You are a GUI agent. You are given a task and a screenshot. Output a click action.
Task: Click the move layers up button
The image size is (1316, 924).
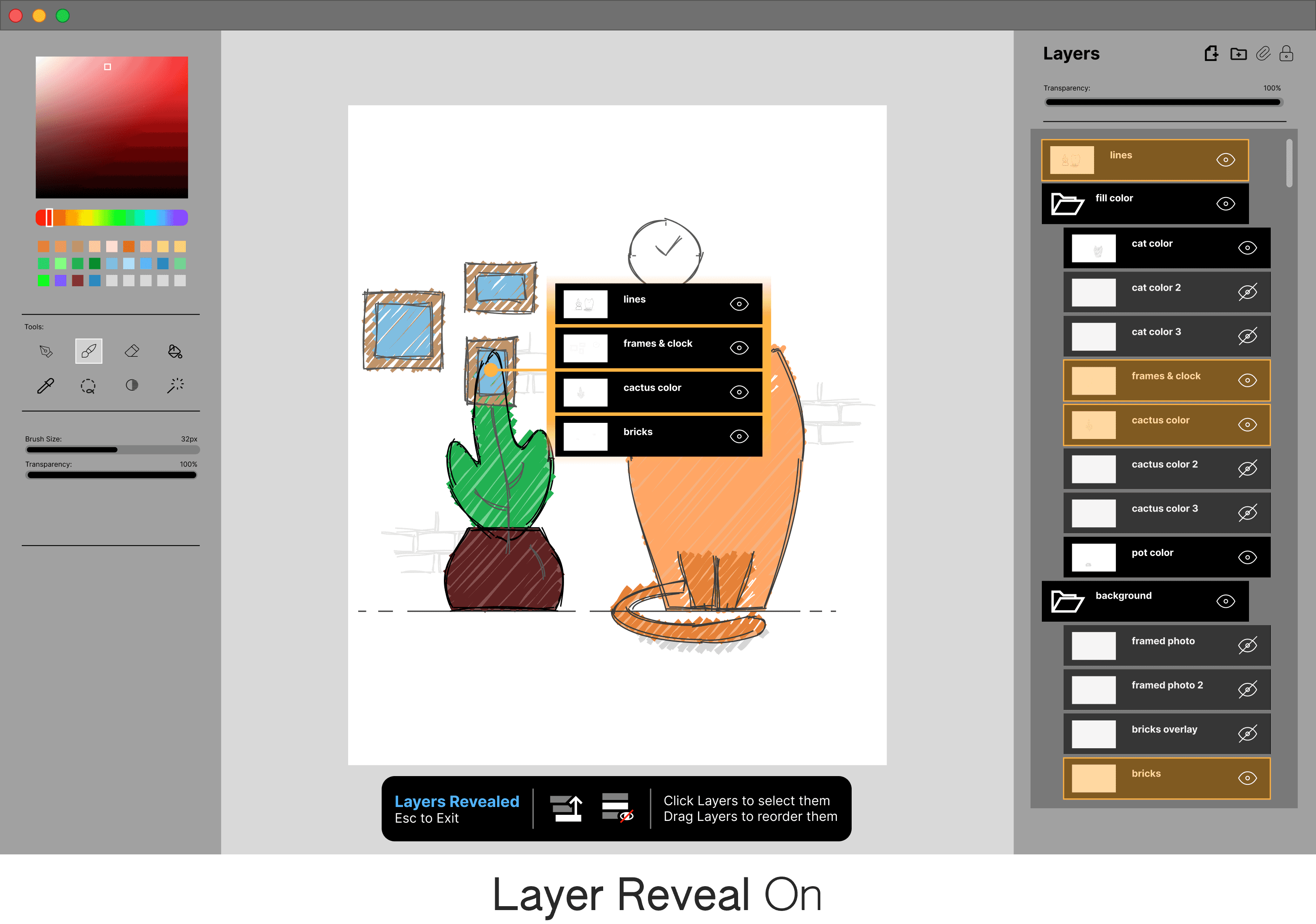(566, 808)
